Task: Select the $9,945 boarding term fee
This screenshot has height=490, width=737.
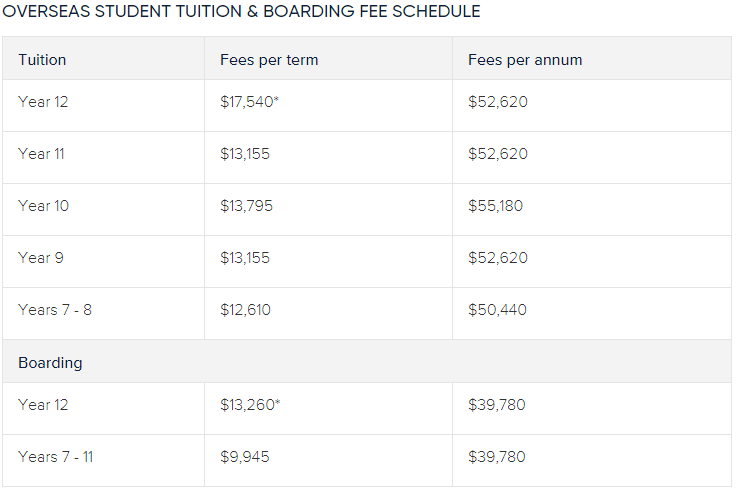Action: (244, 457)
